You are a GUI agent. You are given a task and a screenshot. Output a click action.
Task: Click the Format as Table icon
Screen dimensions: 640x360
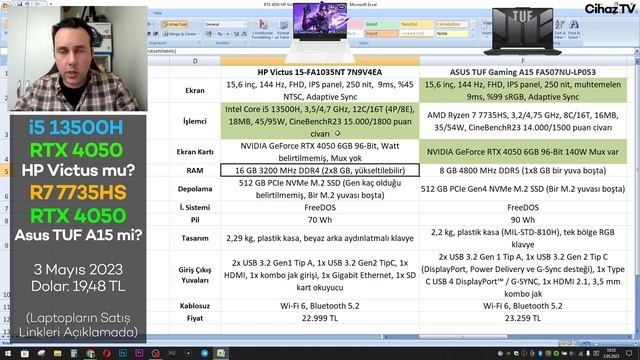click(283, 29)
